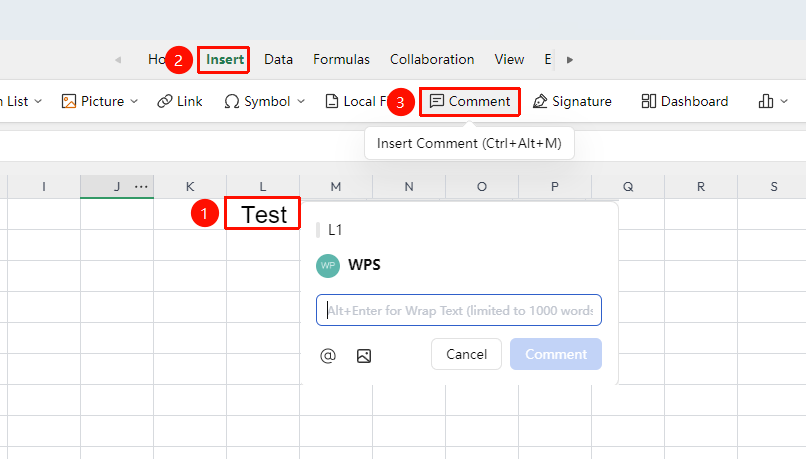Submit with the blue Comment button
806x459 pixels.
click(556, 354)
